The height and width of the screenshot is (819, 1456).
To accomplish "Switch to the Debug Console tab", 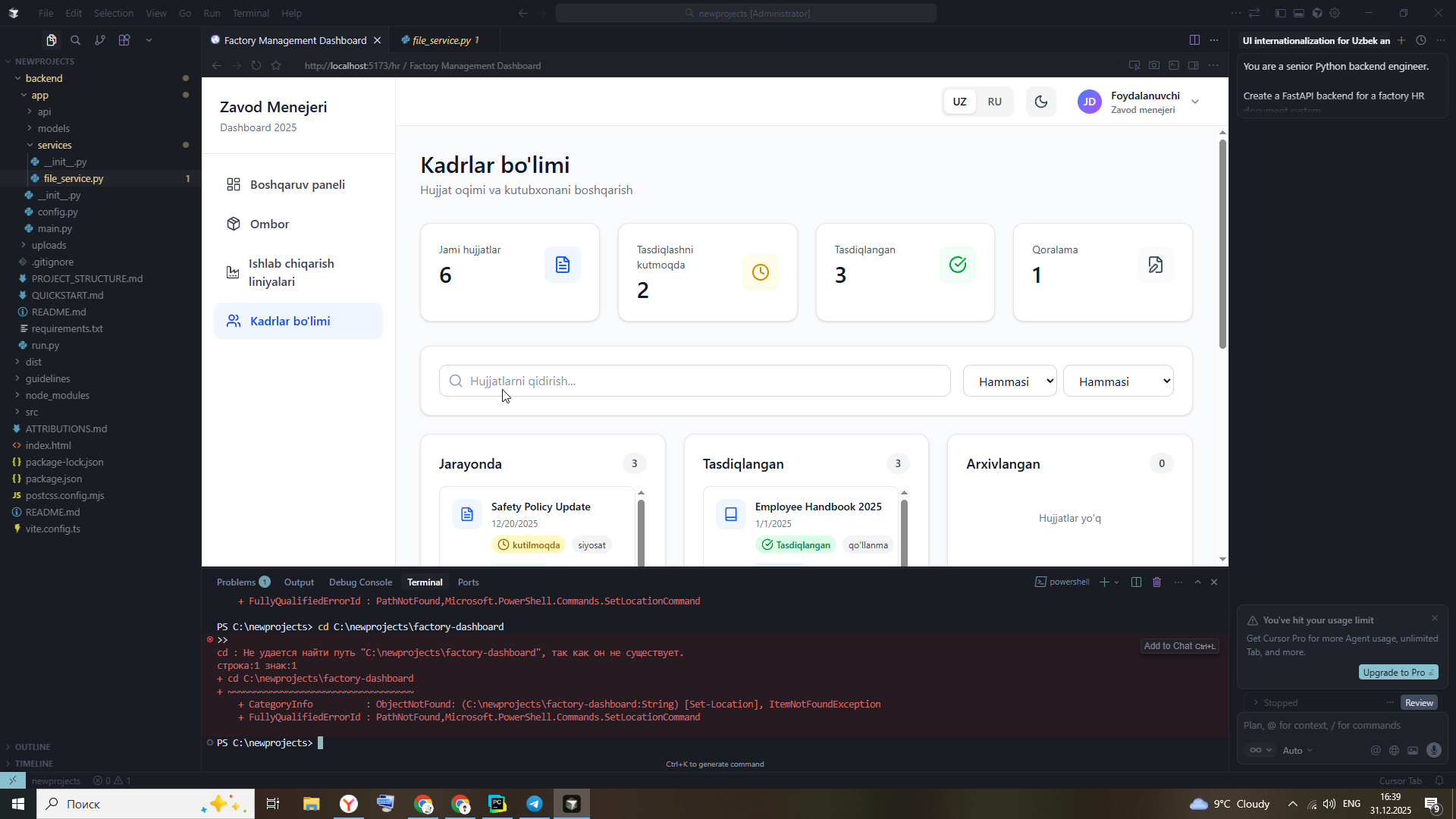I will tap(360, 582).
